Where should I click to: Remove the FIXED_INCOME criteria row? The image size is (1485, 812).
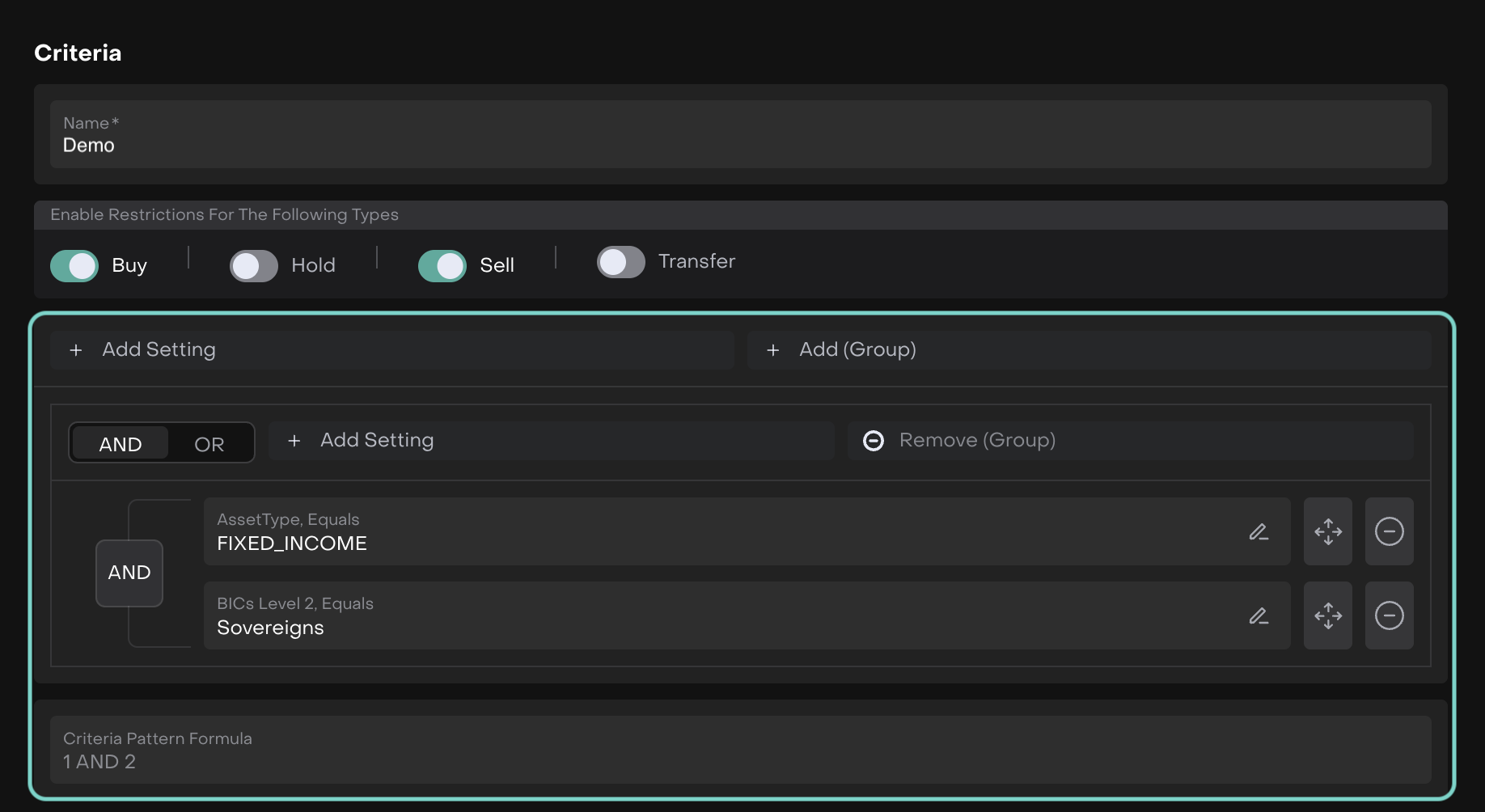coord(1389,532)
